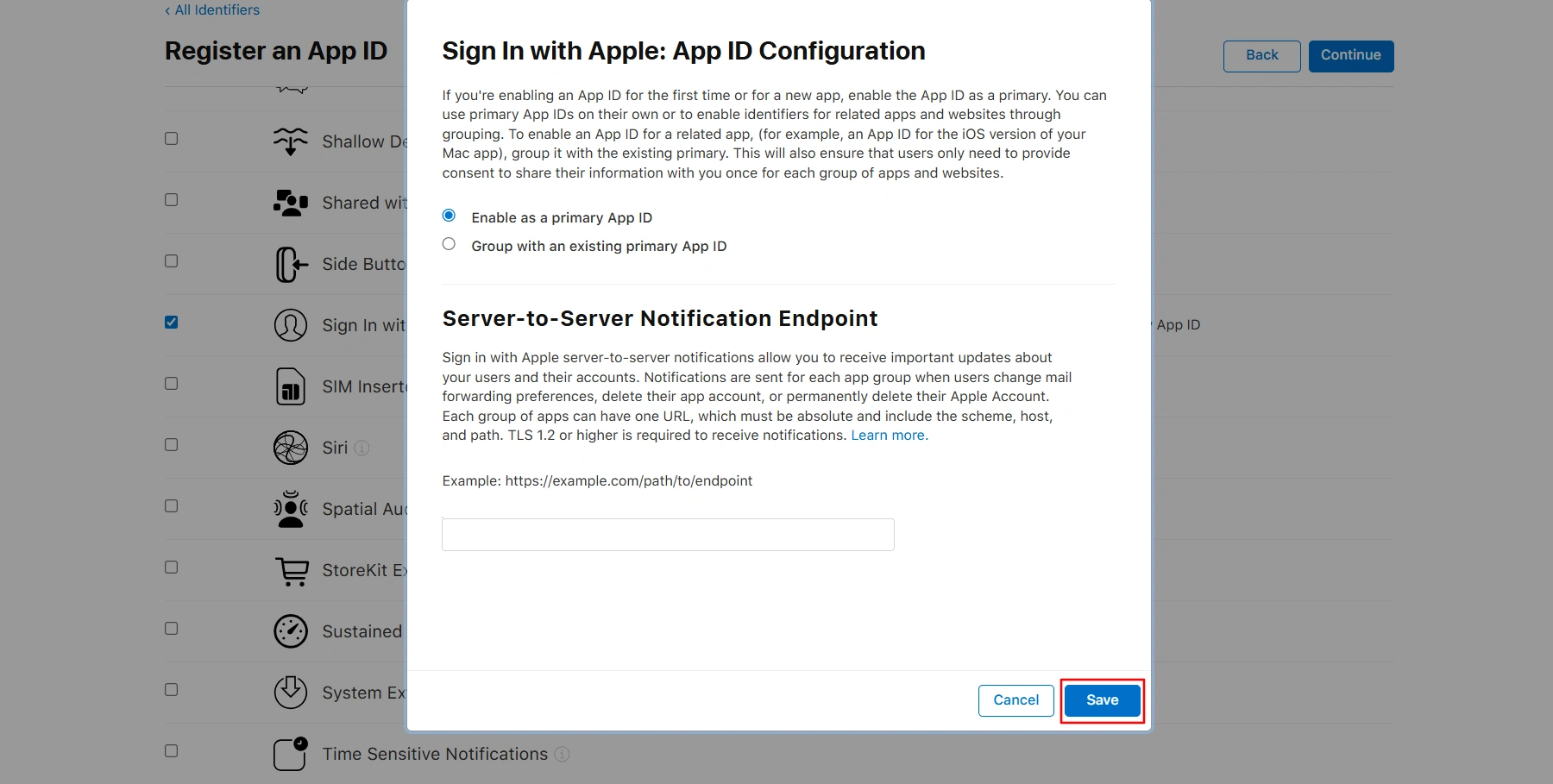Viewport: 1553px width, 784px height.
Task: Click the Continue button
Action: 1351,55
